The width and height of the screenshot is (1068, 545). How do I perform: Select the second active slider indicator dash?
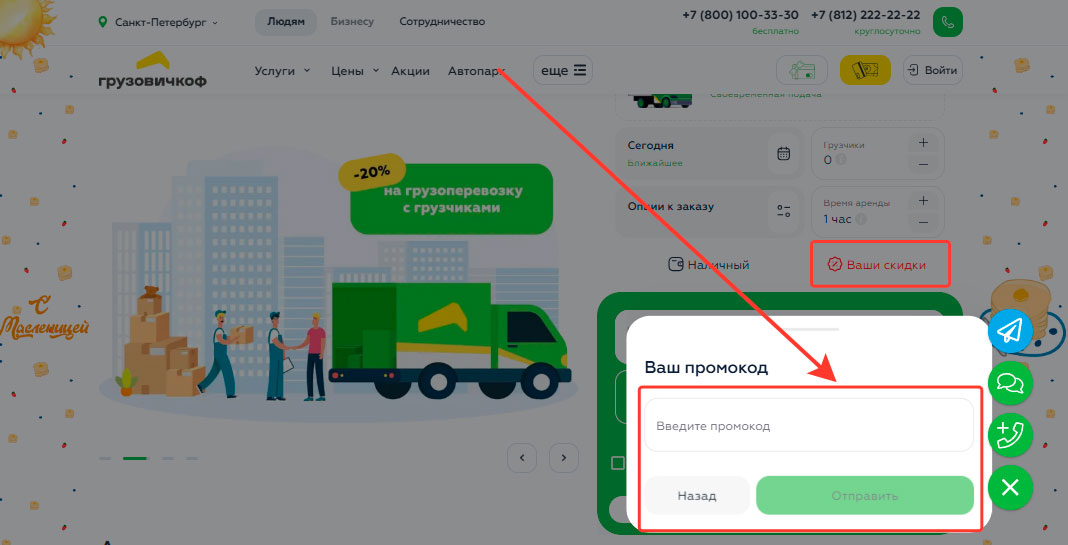click(135, 458)
